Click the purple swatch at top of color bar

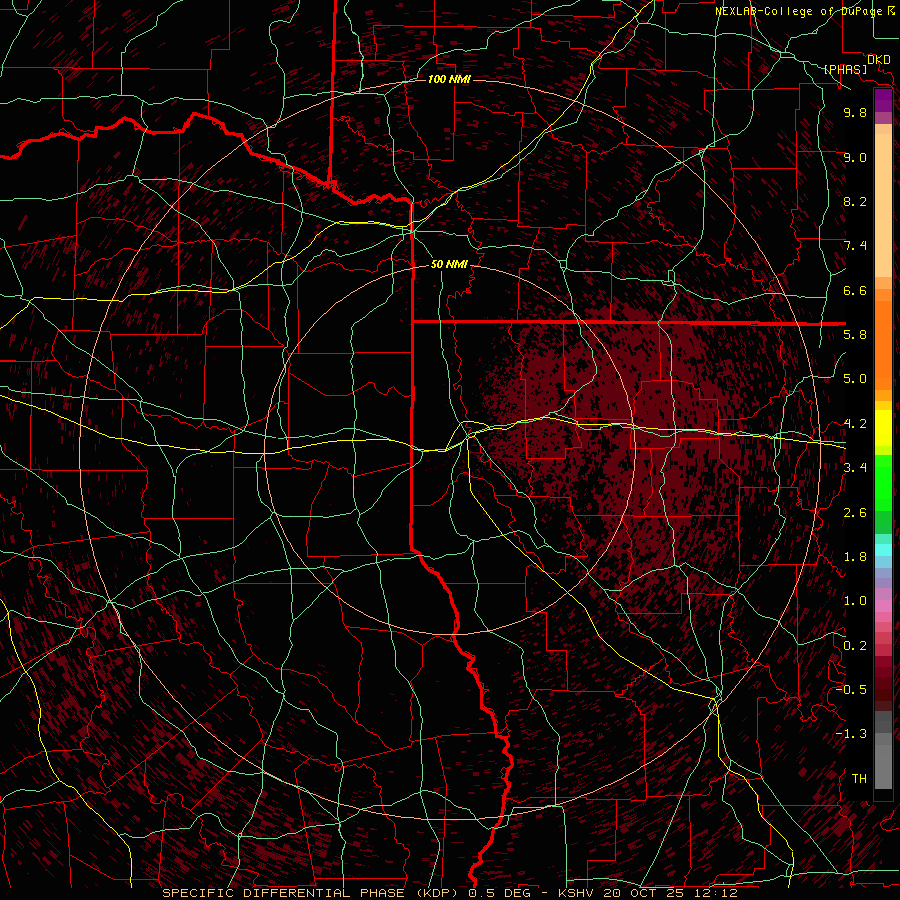pyautogui.click(x=883, y=100)
